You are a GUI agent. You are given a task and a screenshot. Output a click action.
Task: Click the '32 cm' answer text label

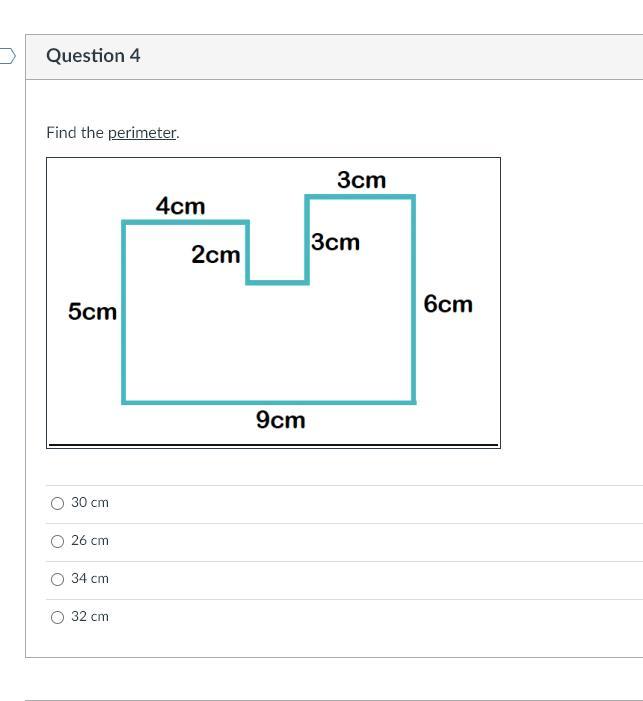click(x=90, y=617)
